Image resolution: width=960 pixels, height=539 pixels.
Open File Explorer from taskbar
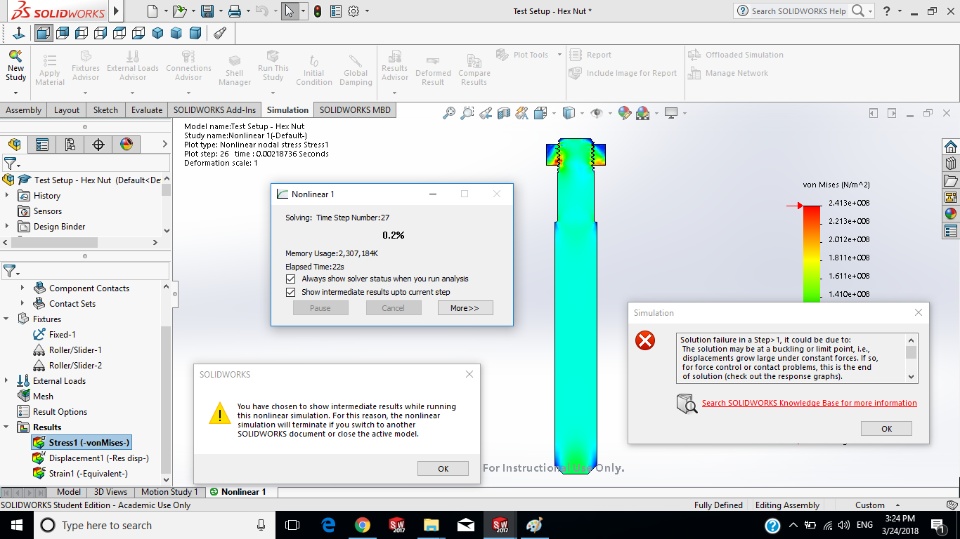click(431, 525)
